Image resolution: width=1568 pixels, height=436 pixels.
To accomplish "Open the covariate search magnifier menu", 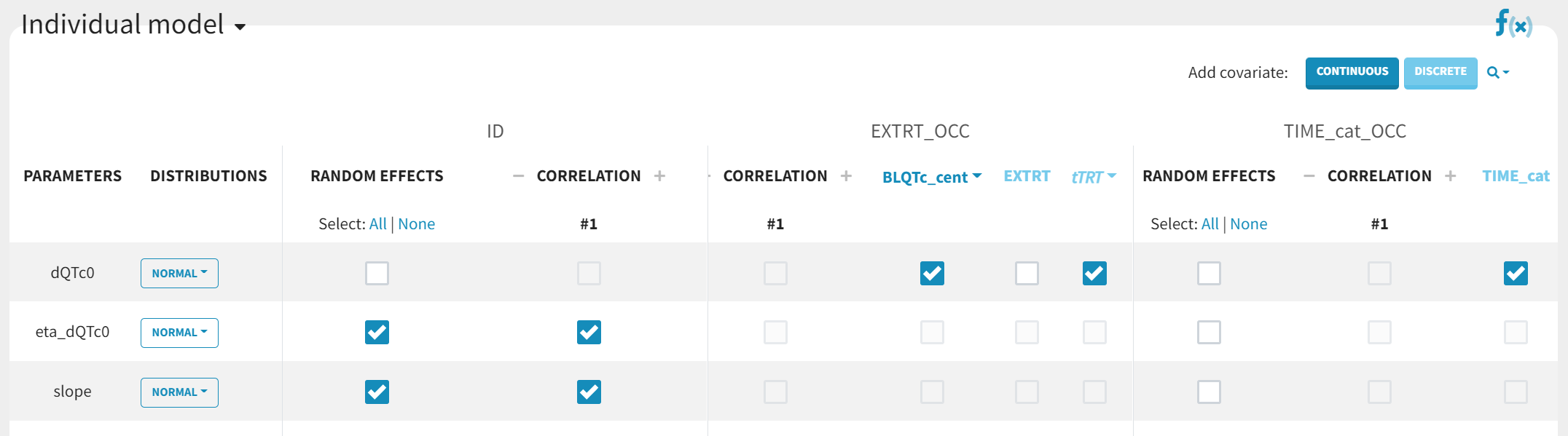I will 1497,72.
